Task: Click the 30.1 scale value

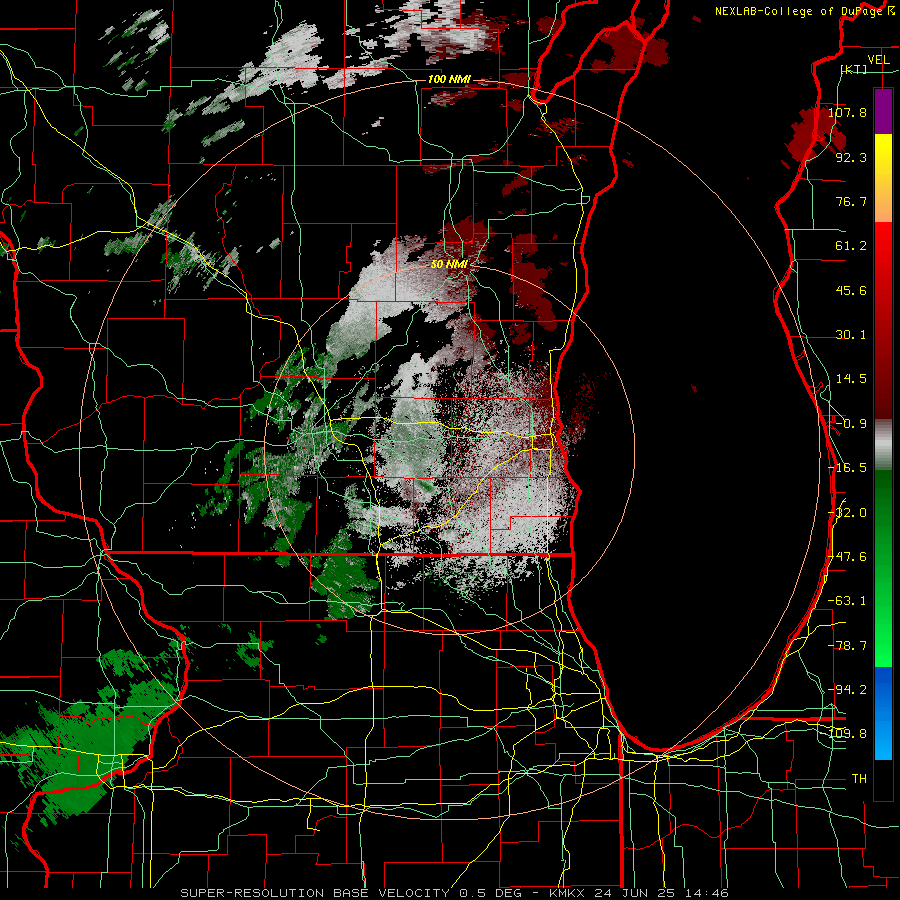Action: tap(851, 335)
